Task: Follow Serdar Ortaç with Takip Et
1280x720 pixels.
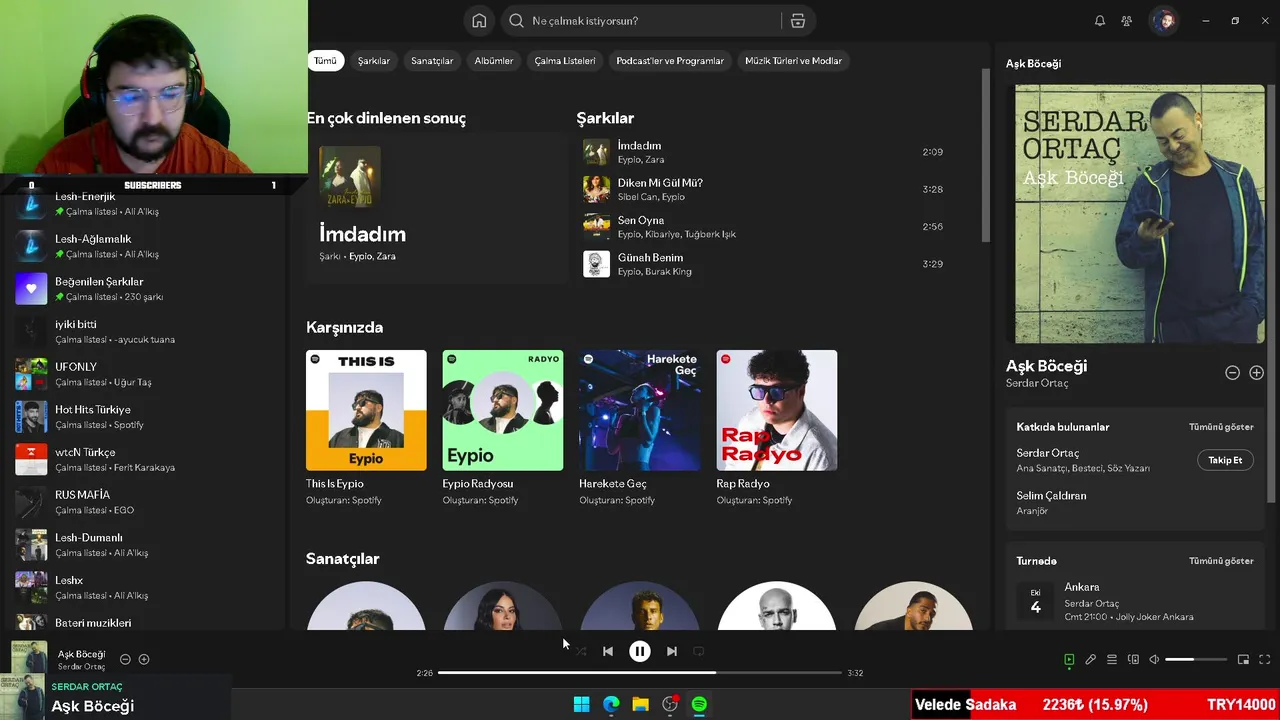Action: coord(1225,460)
